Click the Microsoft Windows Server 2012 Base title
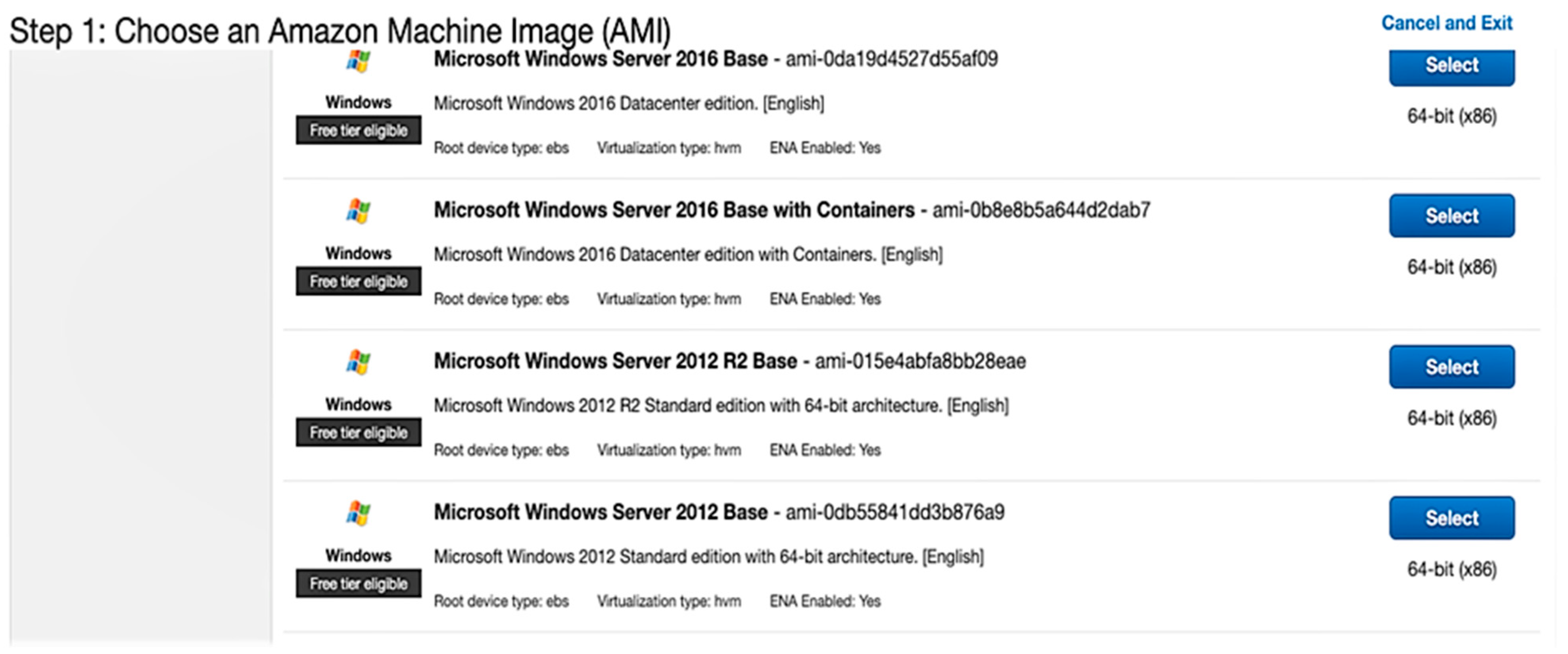 point(600,512)
